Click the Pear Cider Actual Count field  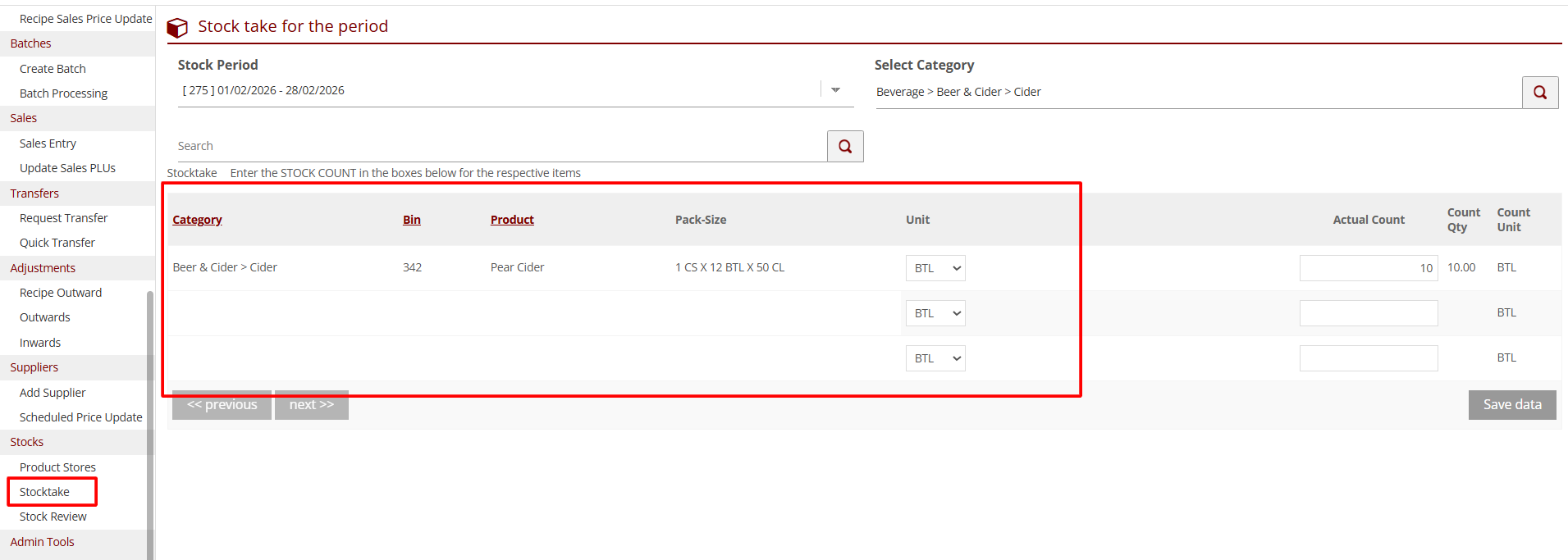(1368, 268)
